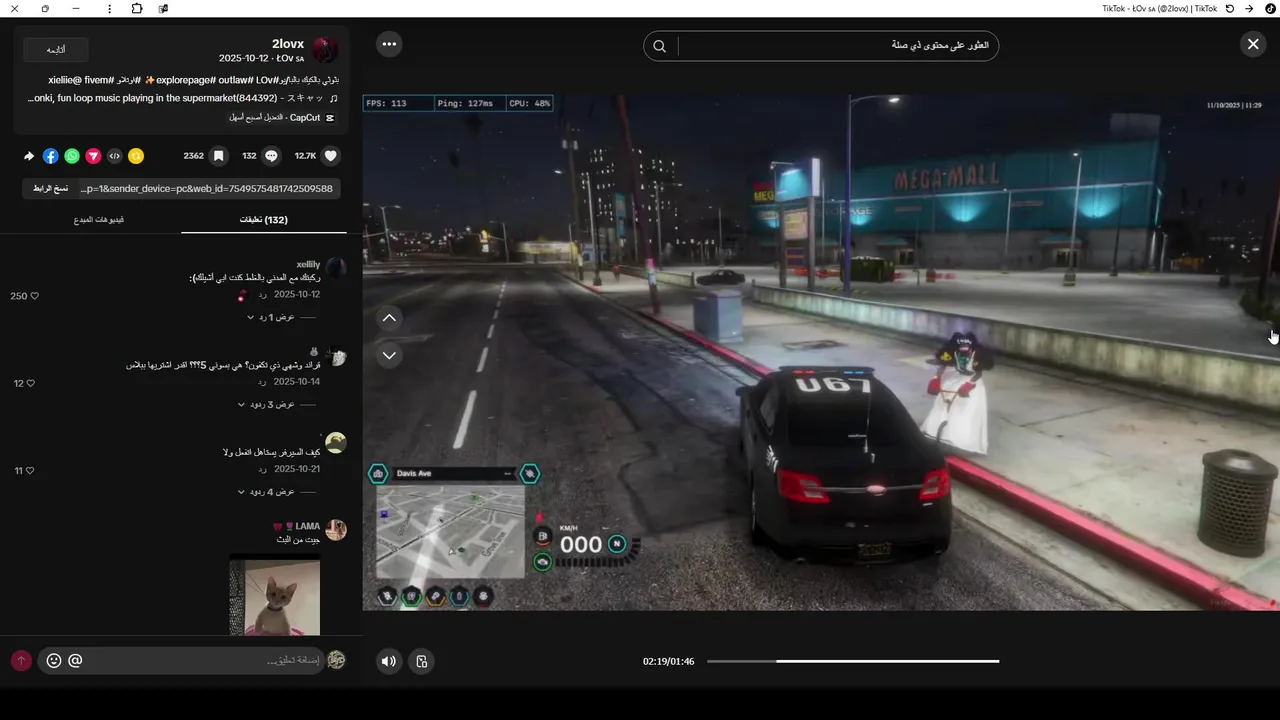Open comments via the speech bubble icon
1280x720 pixels.
click(271, 156)
